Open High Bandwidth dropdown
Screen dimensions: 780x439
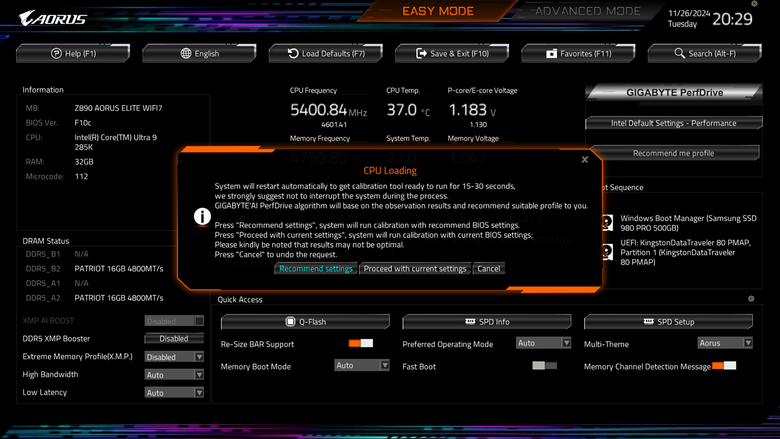(x=174, y=375)
